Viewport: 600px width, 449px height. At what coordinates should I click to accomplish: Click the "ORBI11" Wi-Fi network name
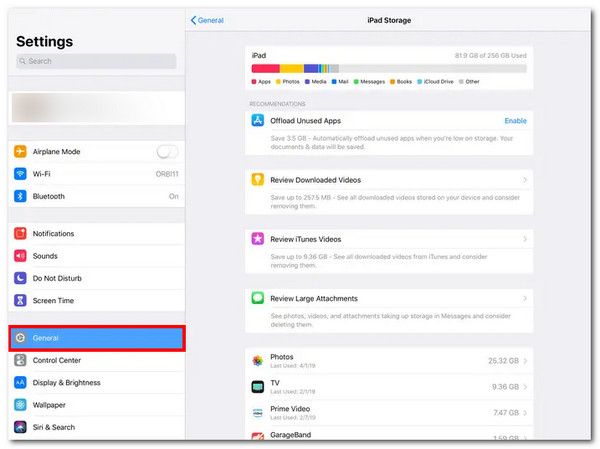tap(167, 174)
